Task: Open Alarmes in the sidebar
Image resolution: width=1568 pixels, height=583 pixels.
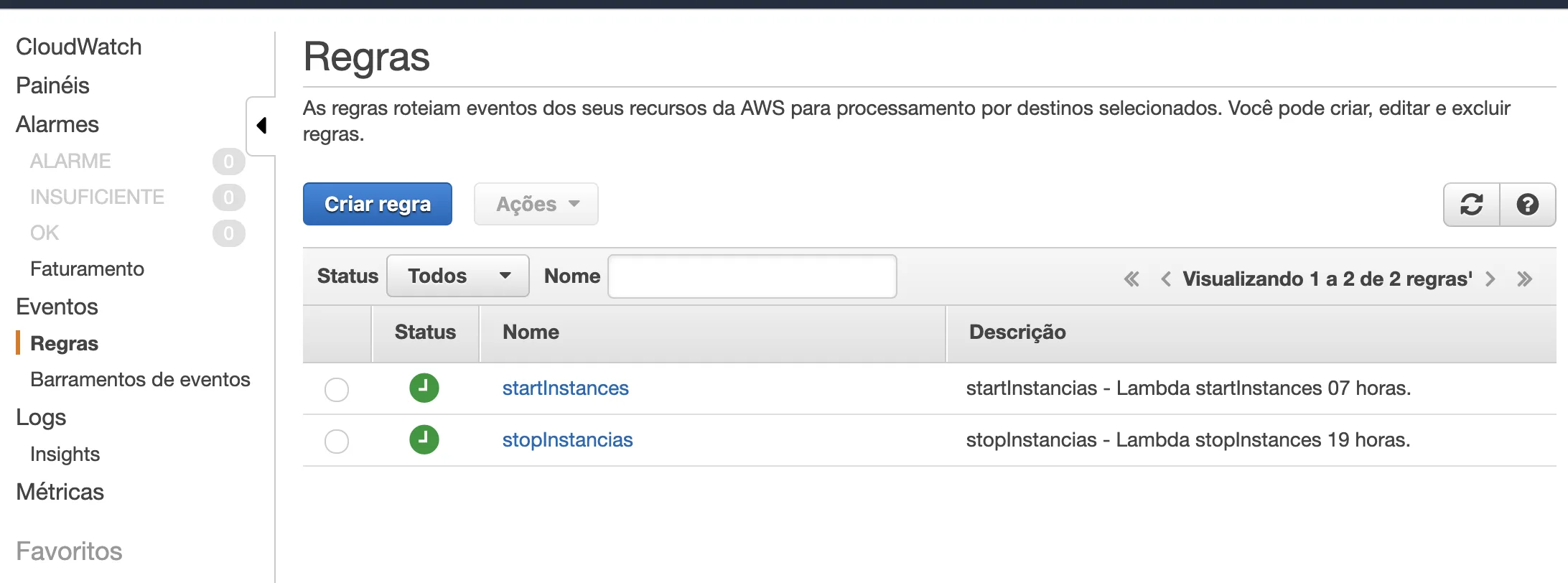Action: pos(57,124)
